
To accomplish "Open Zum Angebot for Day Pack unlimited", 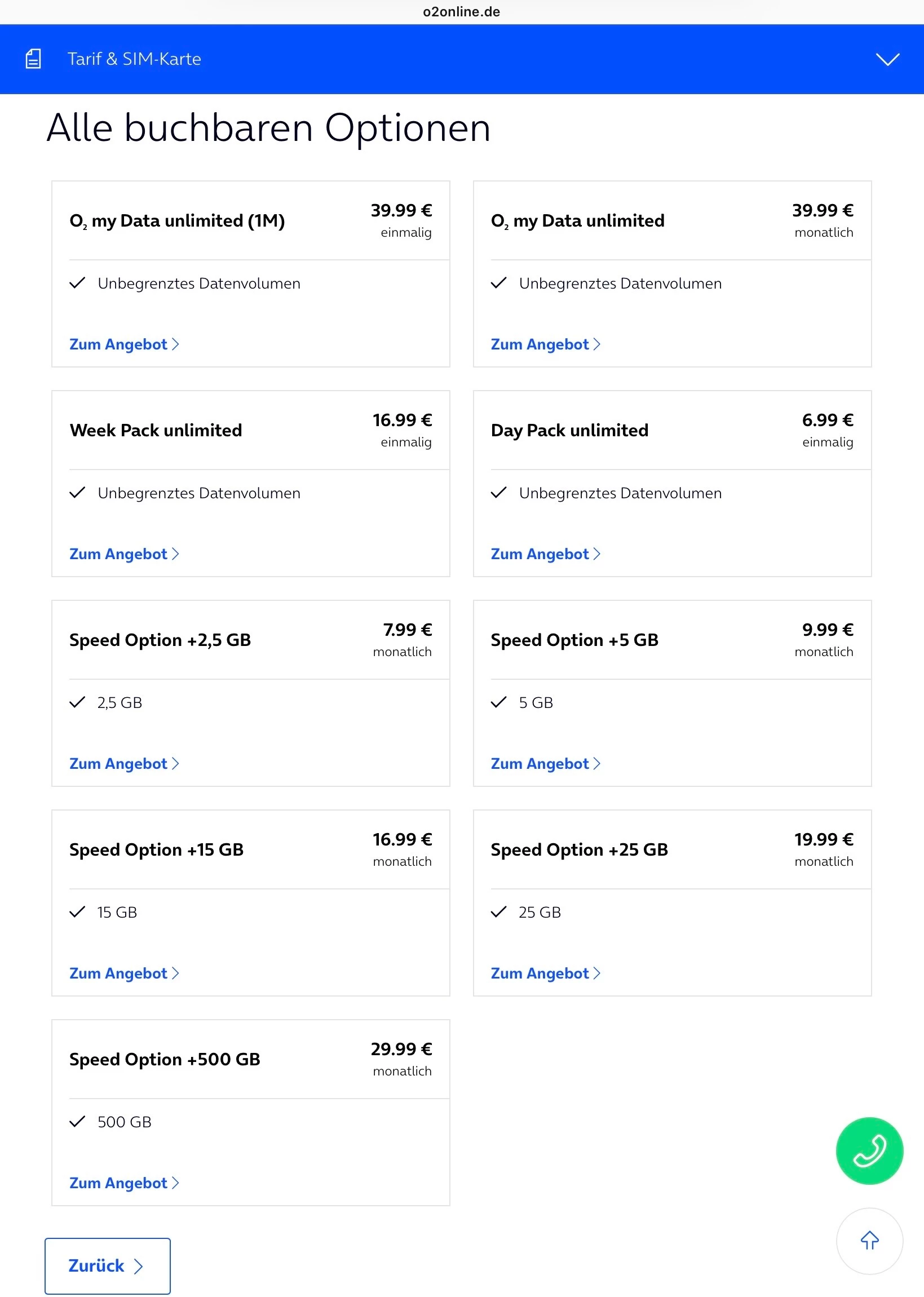I will [545, 554].
